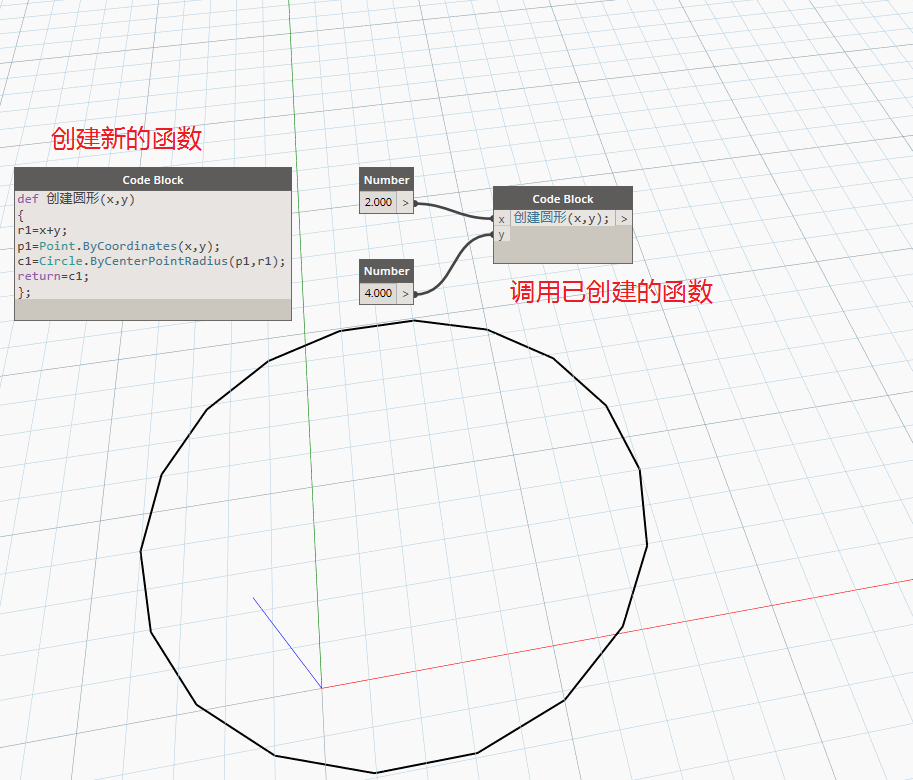Select the upper Number node header
This screenshot has width=913, height=780.
[387, 180]
